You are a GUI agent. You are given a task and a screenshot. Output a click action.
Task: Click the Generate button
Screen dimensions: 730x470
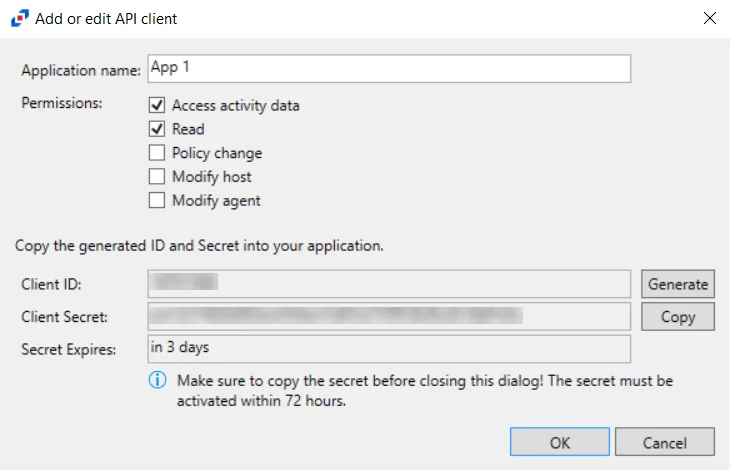[x=678, y=284]
